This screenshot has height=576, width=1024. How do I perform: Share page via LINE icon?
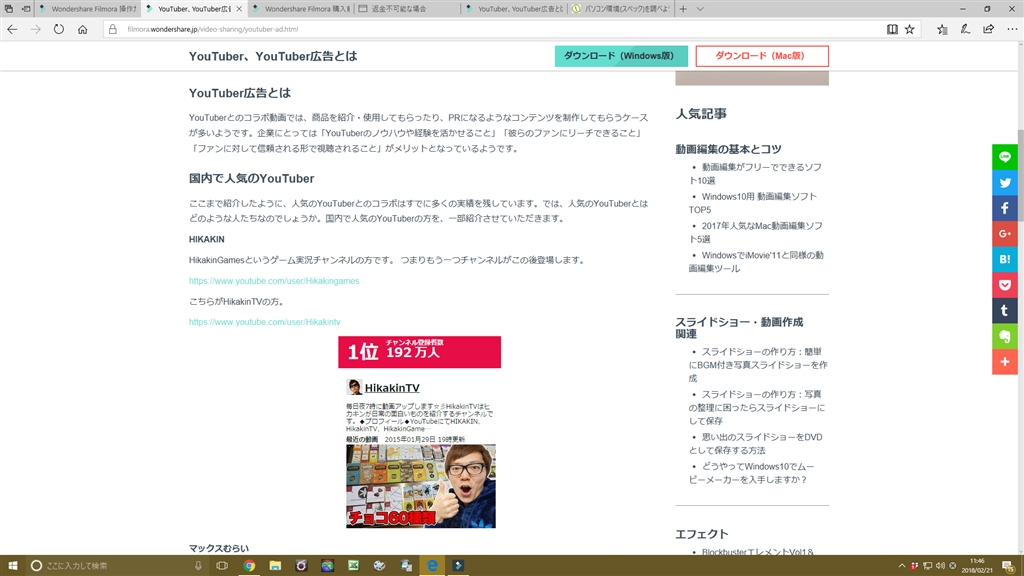pos(1004,157)
